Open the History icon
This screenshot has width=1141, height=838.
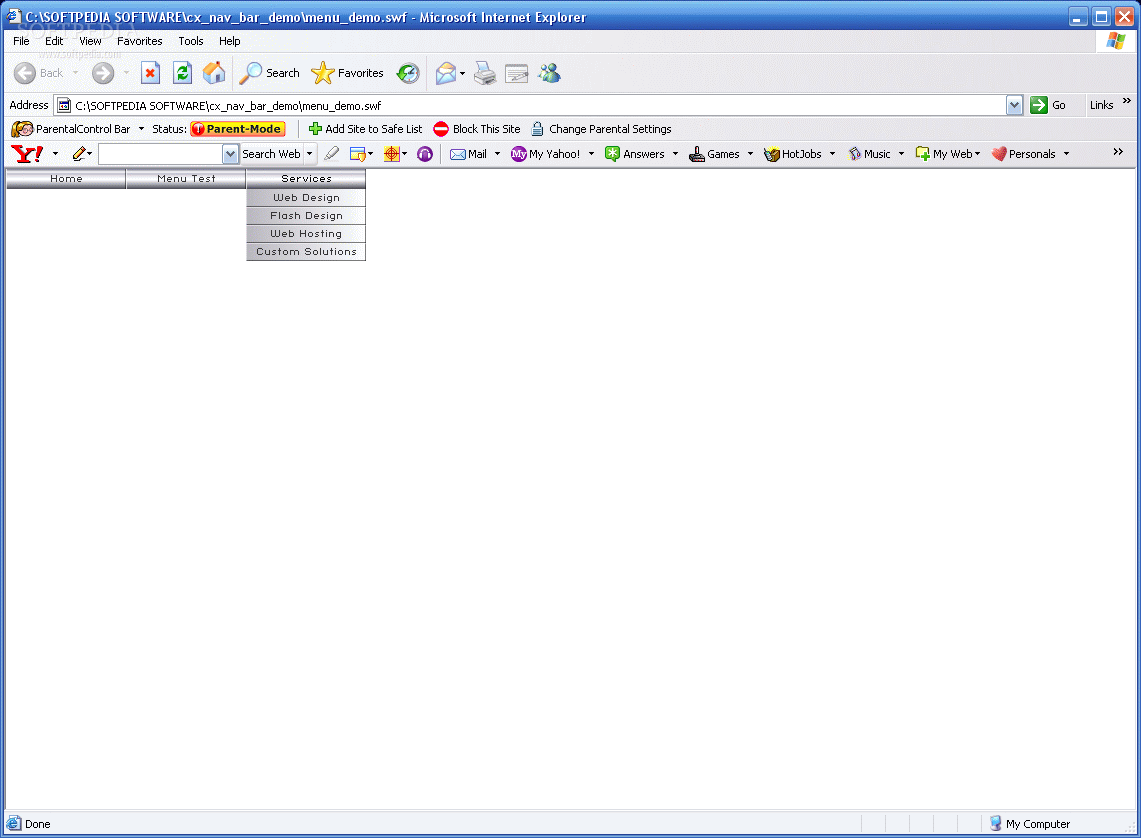[408, 73]
